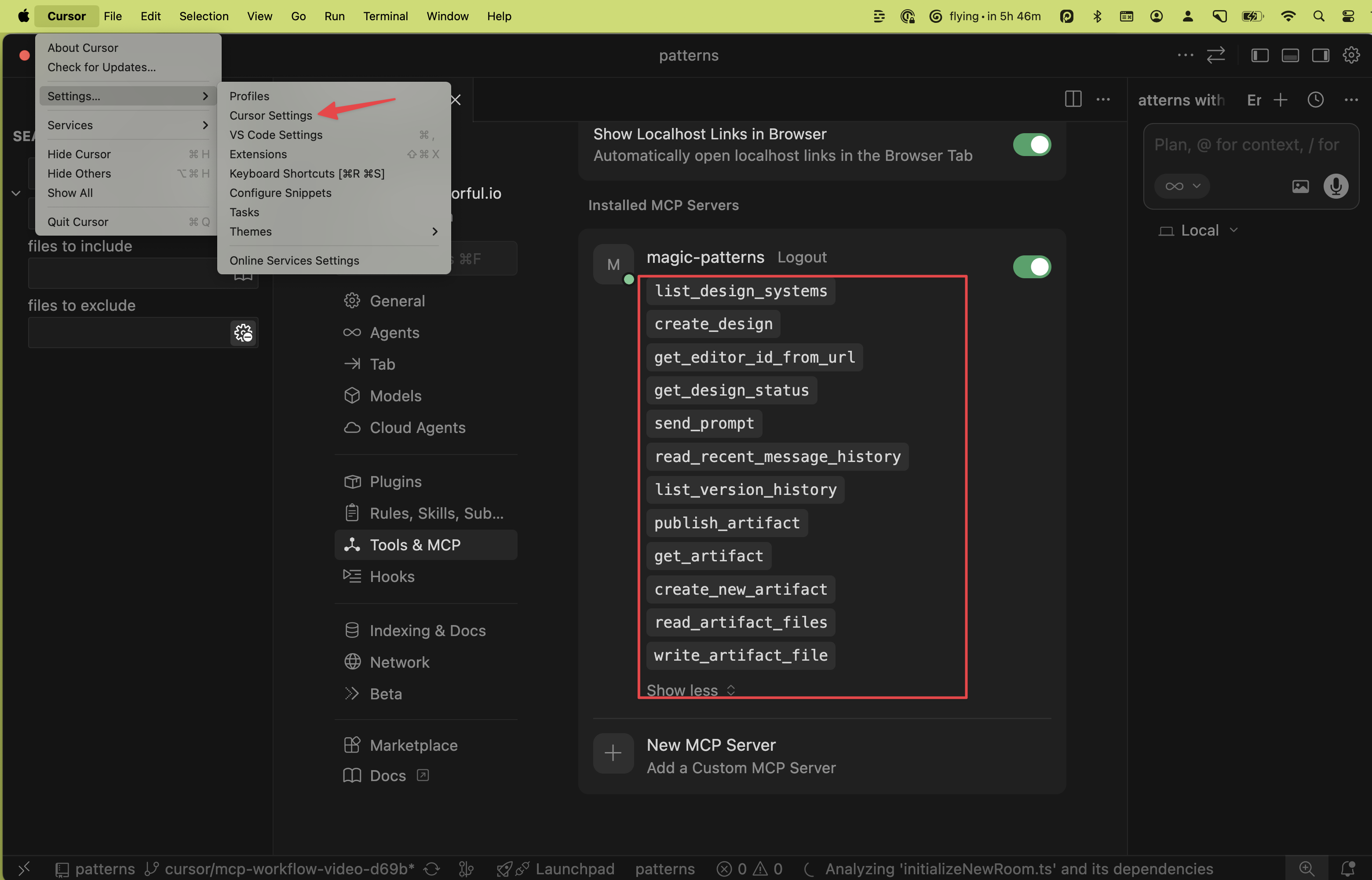Toggle the bottom panel layout icon
Screen dimensions: 1372x880
(x=1290, y=55)
